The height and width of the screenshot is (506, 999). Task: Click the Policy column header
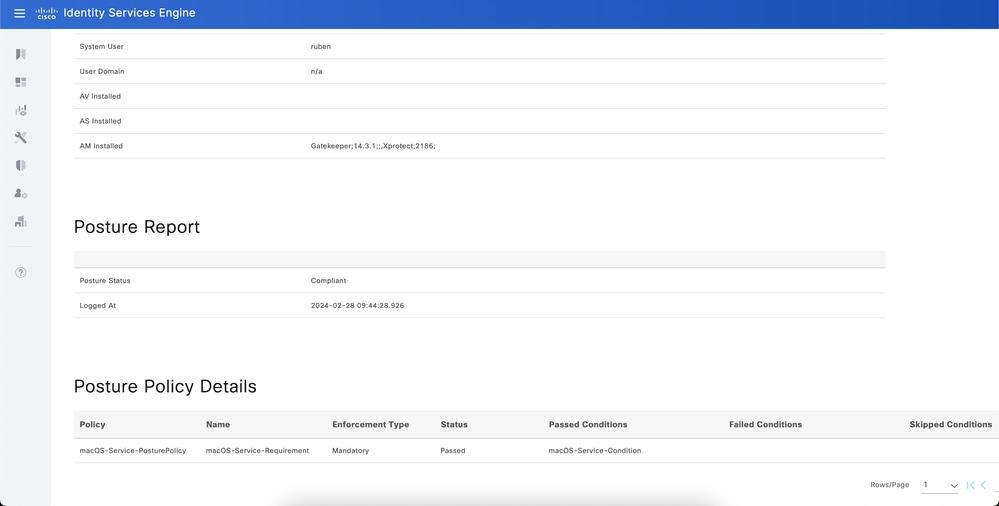coord(92,424)
